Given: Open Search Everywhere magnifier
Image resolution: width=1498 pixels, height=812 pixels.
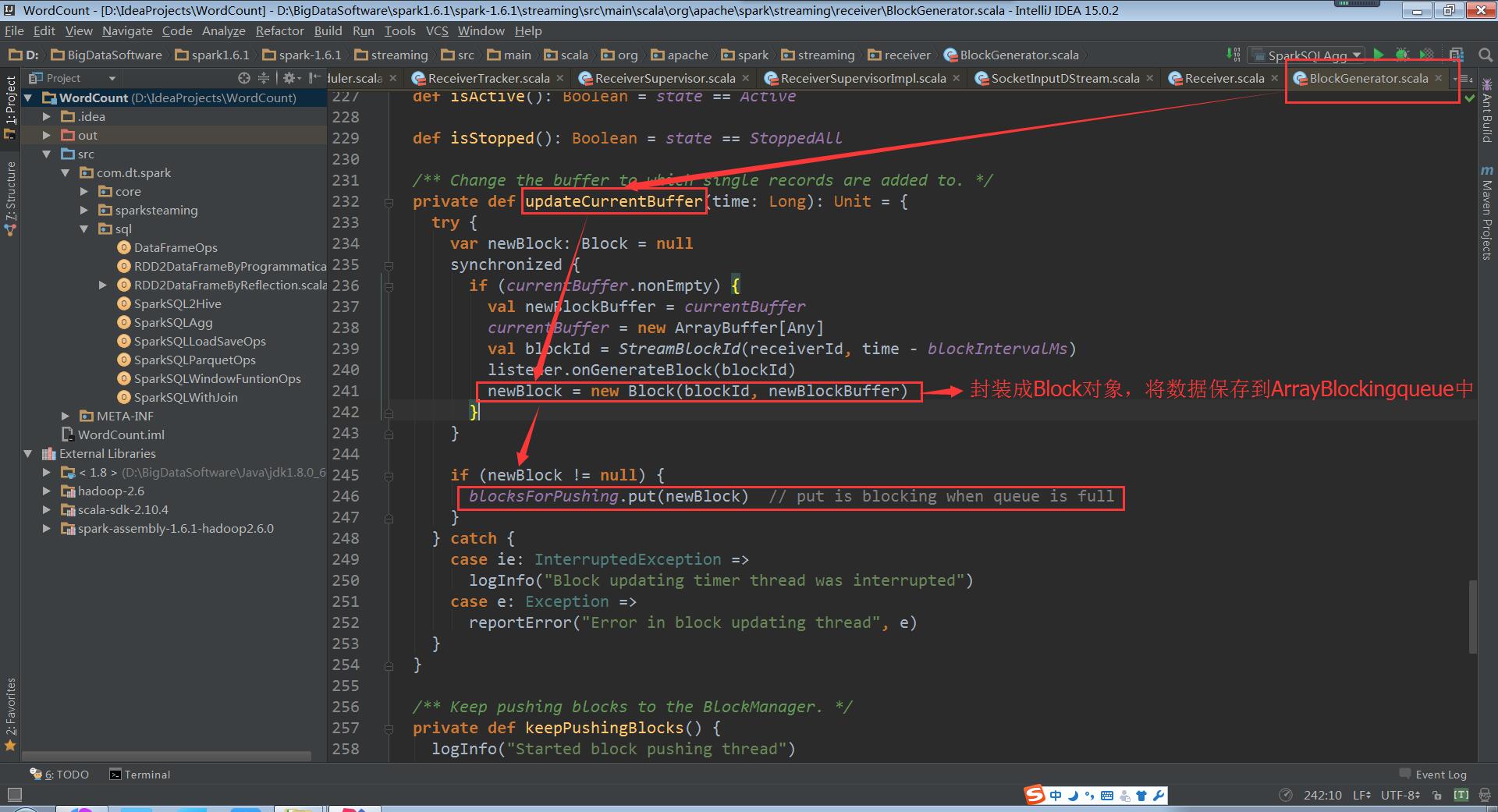Looking at the screenshot, I should (x=1486, y=55).
